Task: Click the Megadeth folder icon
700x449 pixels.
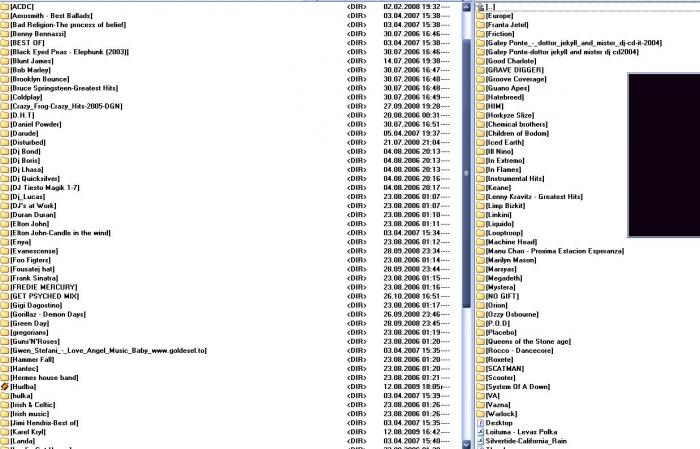Action: click(x=478, y=276)
